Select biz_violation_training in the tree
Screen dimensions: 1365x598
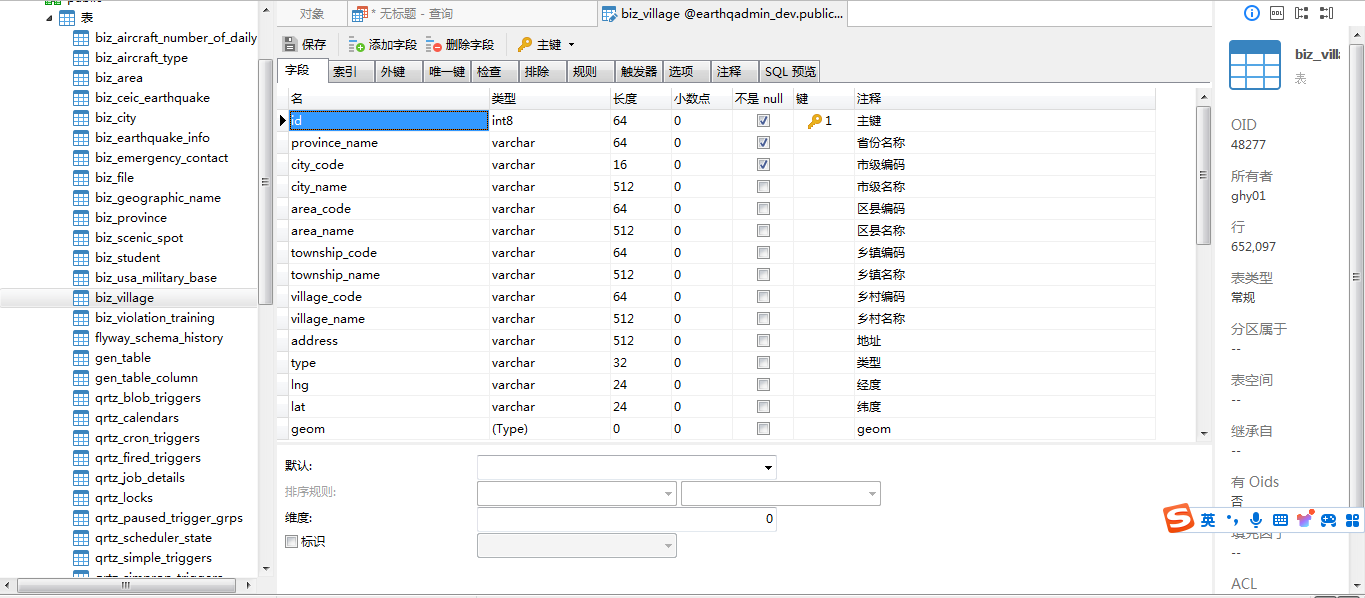154,318
